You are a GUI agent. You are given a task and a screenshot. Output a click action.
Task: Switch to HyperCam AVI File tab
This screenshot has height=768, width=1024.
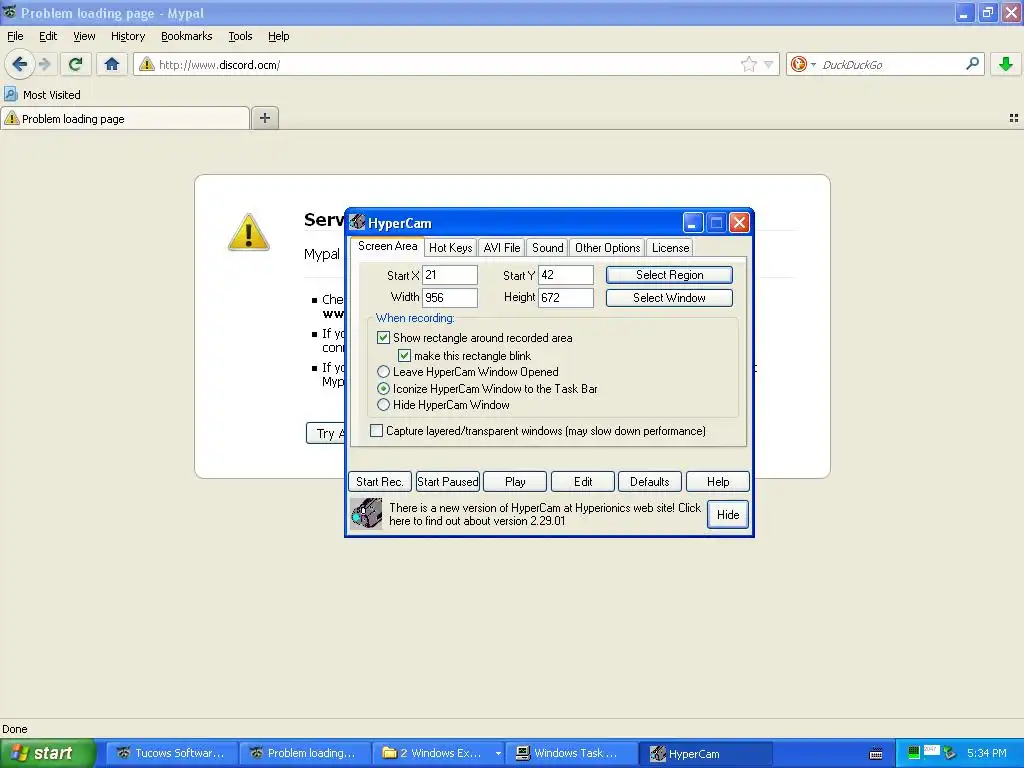point(502,248)
